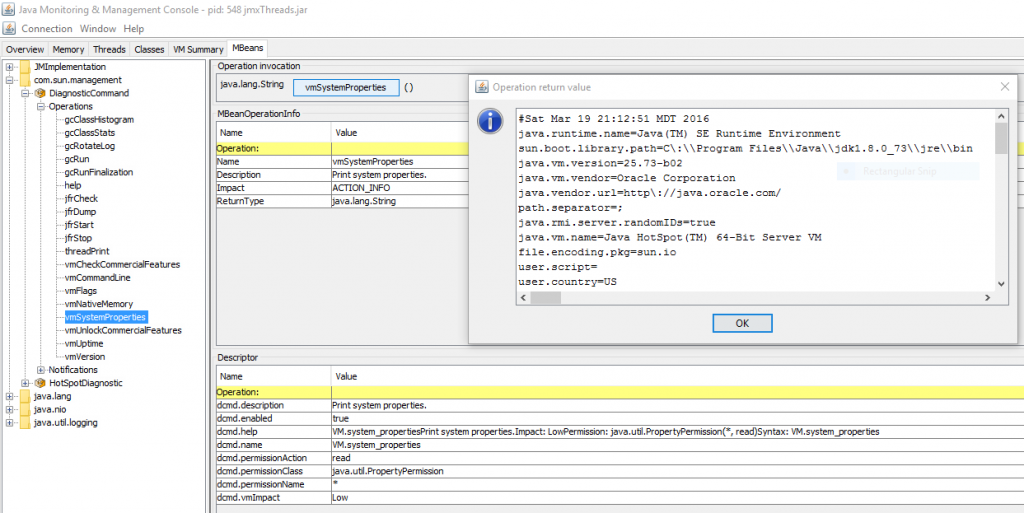Select jfrCheck operation
Viewport: 1024px width, 513px height.
pyautogui.click(x=82, y=198)
